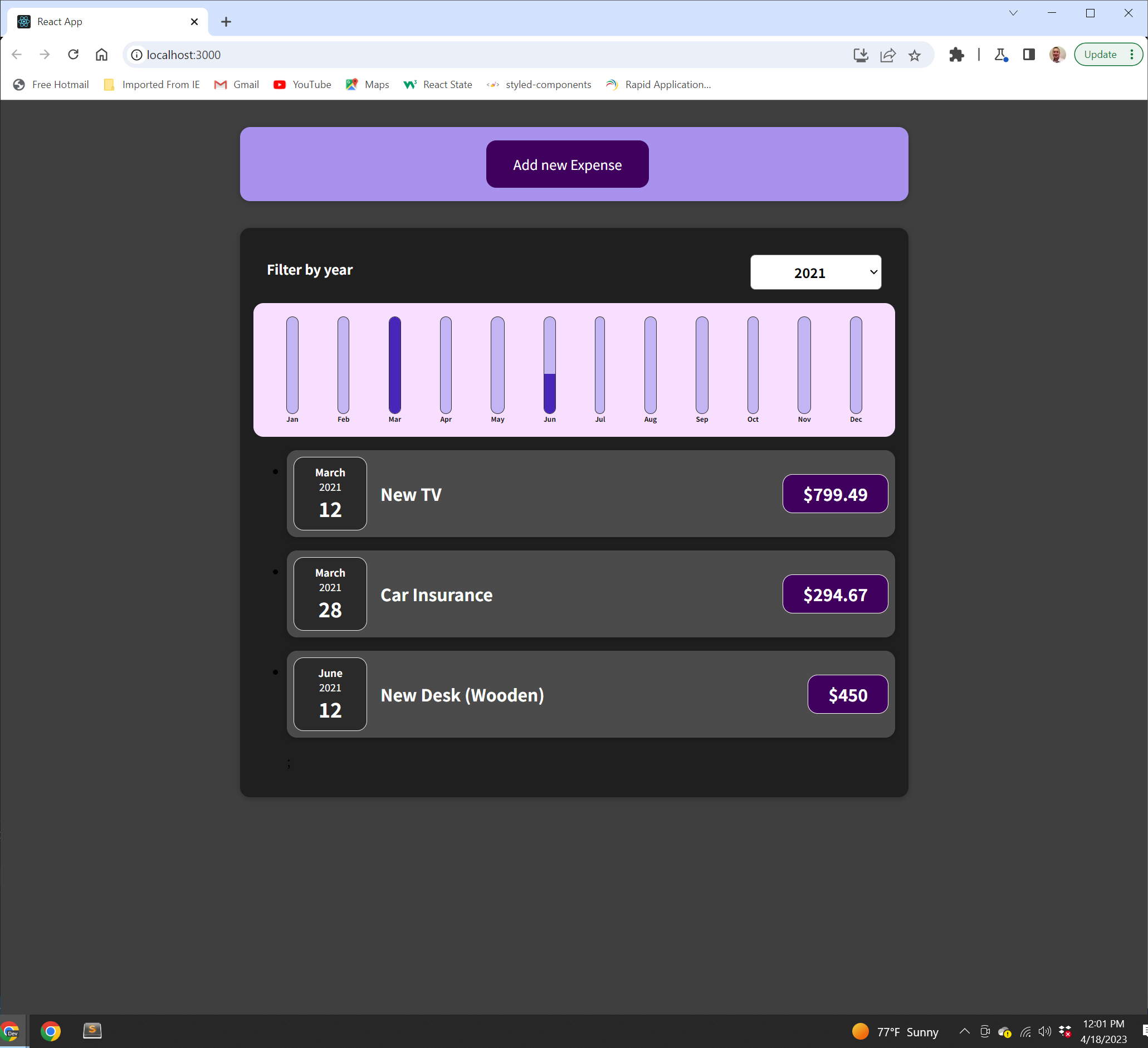This screenshot has width=1148, height=1048.
Task: Open Chrome from the taskbar
Action: click(50, 1031)
